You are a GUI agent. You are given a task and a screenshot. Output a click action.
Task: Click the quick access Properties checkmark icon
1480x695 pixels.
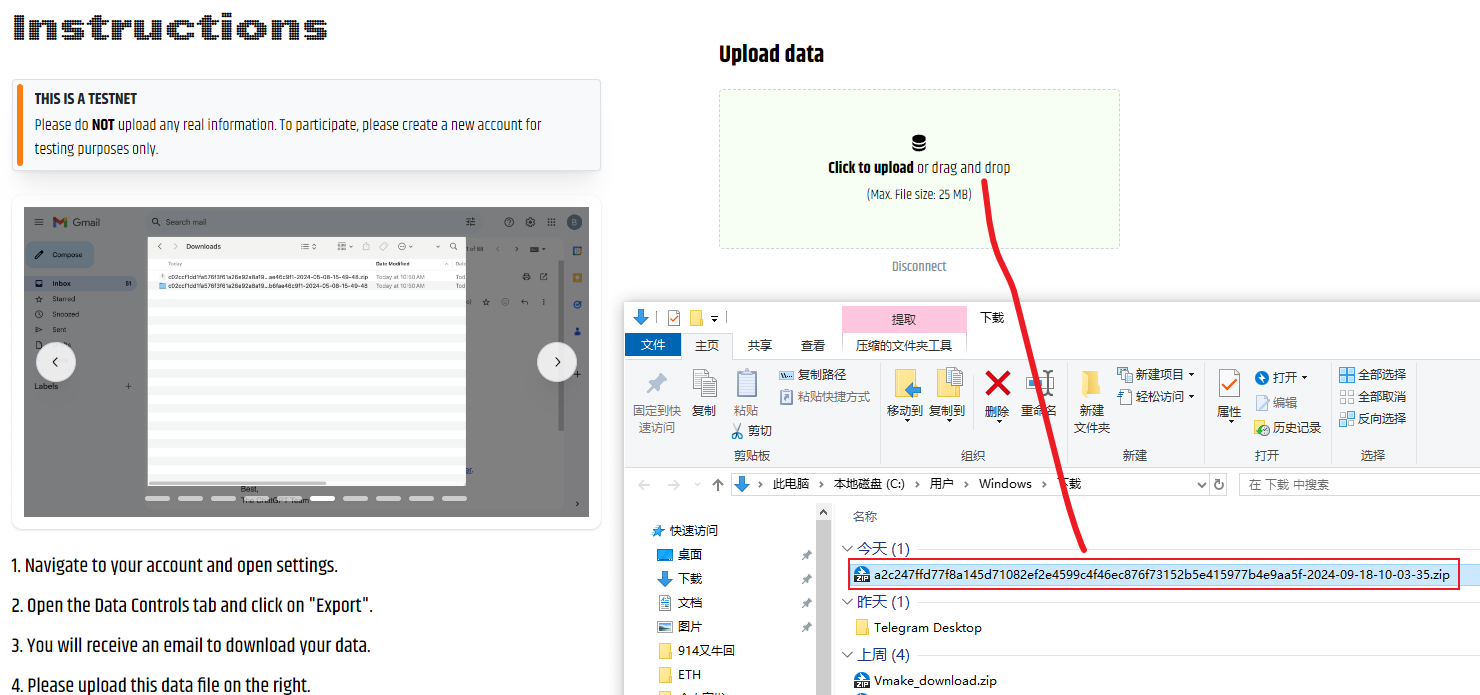(673, 318)
